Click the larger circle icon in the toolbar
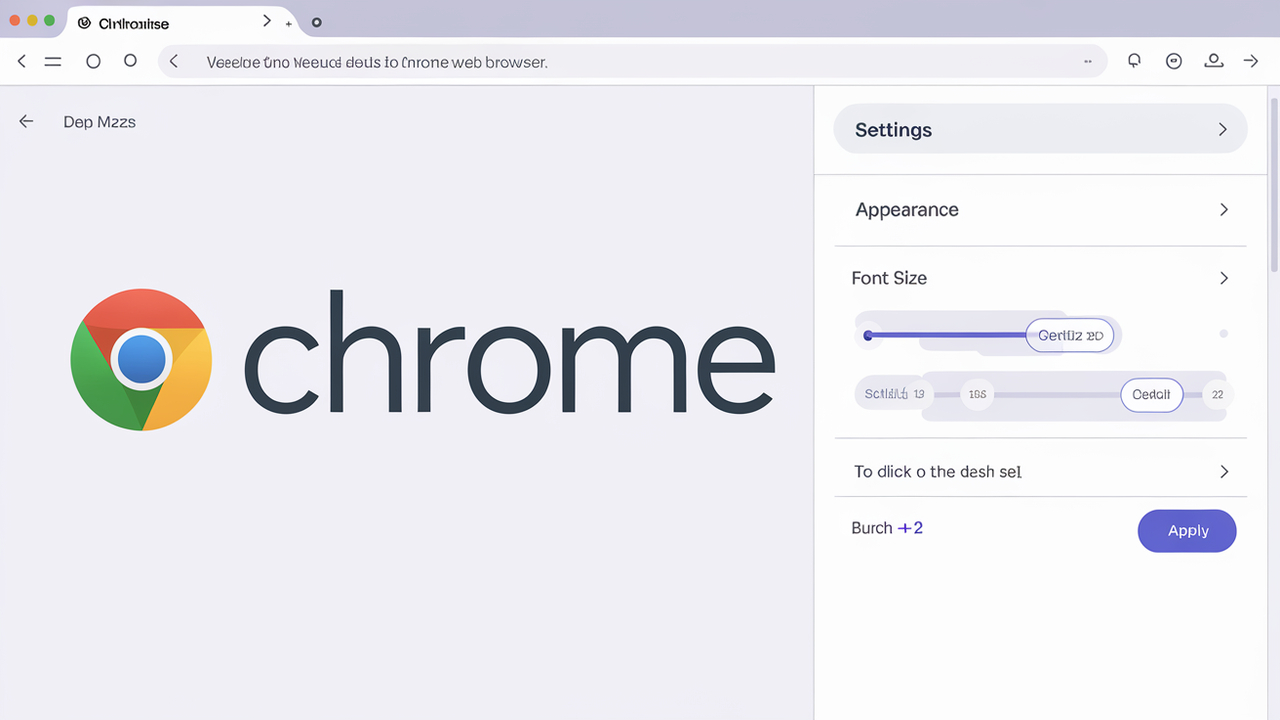This screenshot has width=1280, height=720. coord(93,61)
